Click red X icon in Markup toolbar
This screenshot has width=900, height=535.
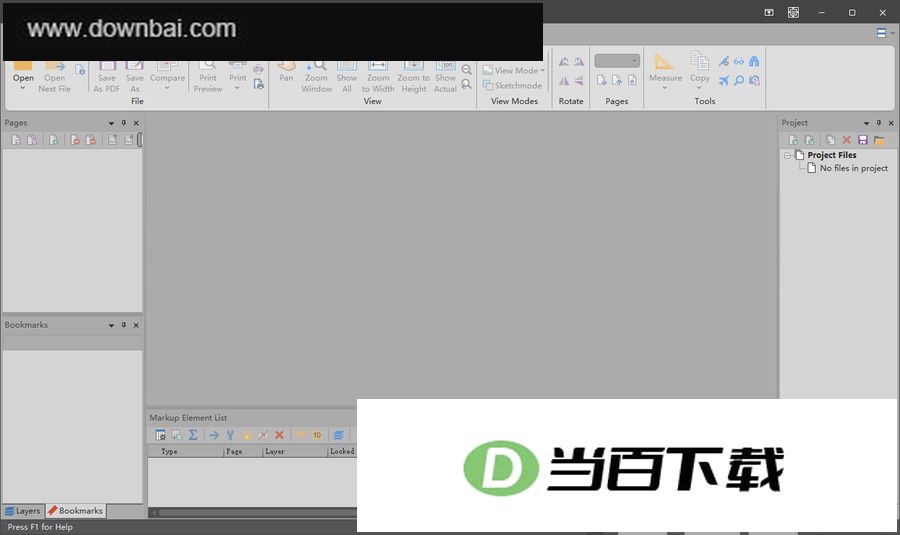[x=280, y=435]
